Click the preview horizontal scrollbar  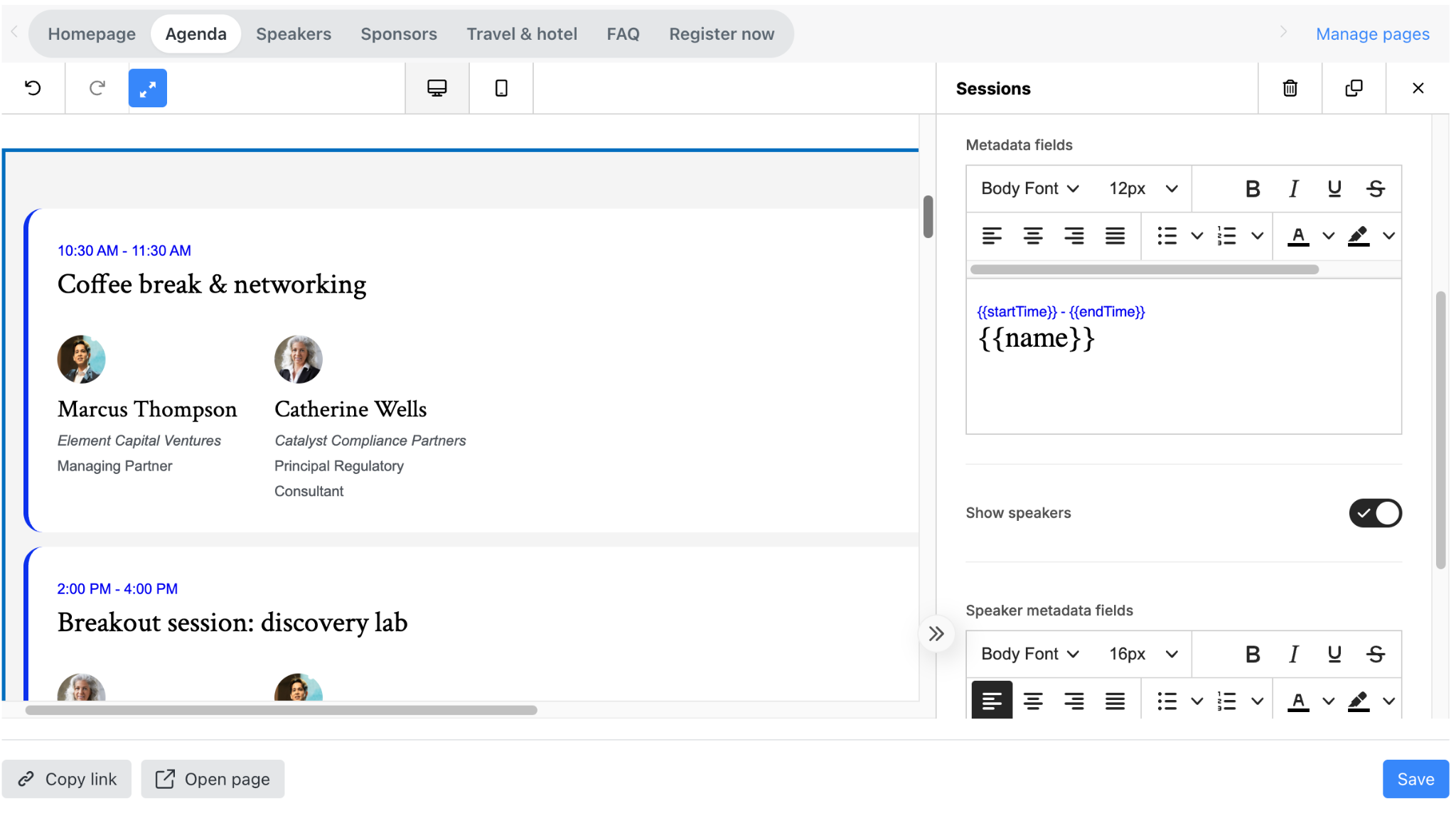pyautogui.click(x=281, y=710)
